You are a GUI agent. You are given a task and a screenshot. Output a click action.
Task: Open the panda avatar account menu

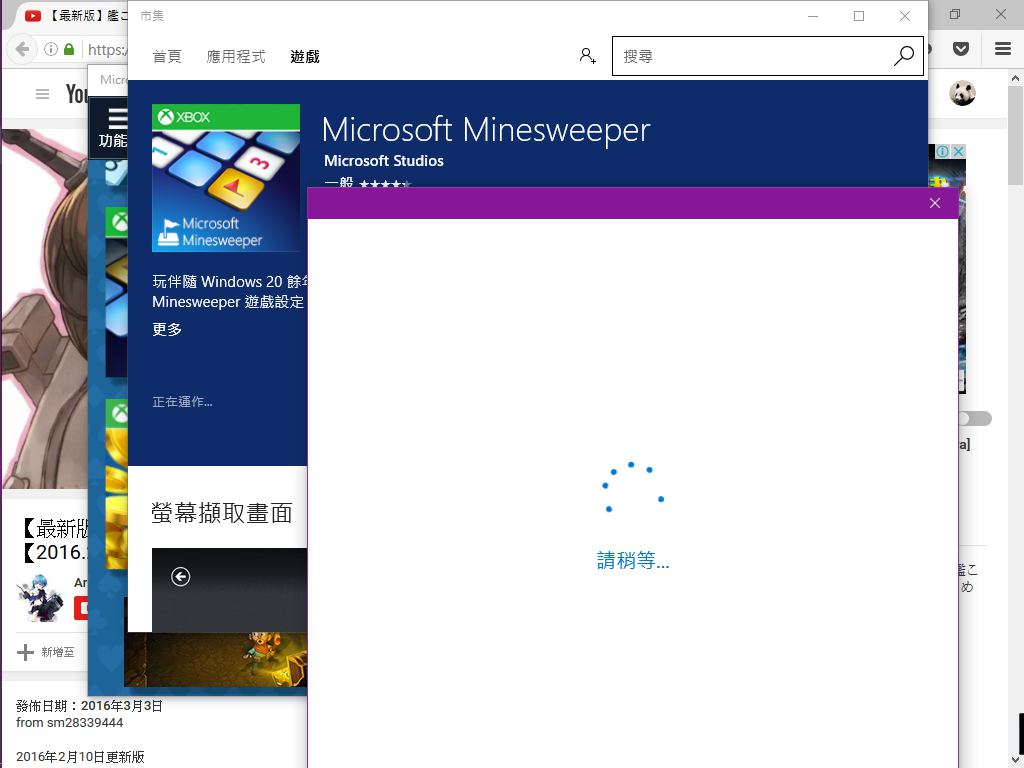click(962, 93)
